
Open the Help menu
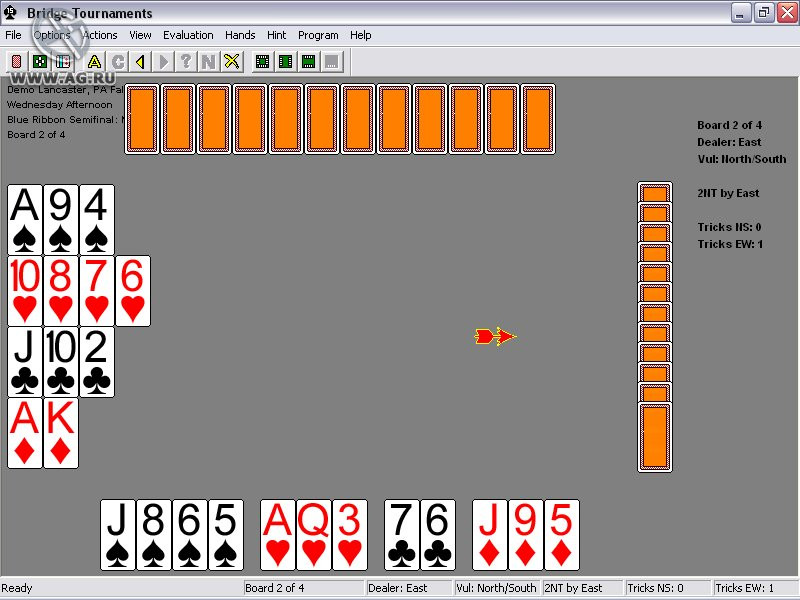pyautogui.click(x=361, y=35)
